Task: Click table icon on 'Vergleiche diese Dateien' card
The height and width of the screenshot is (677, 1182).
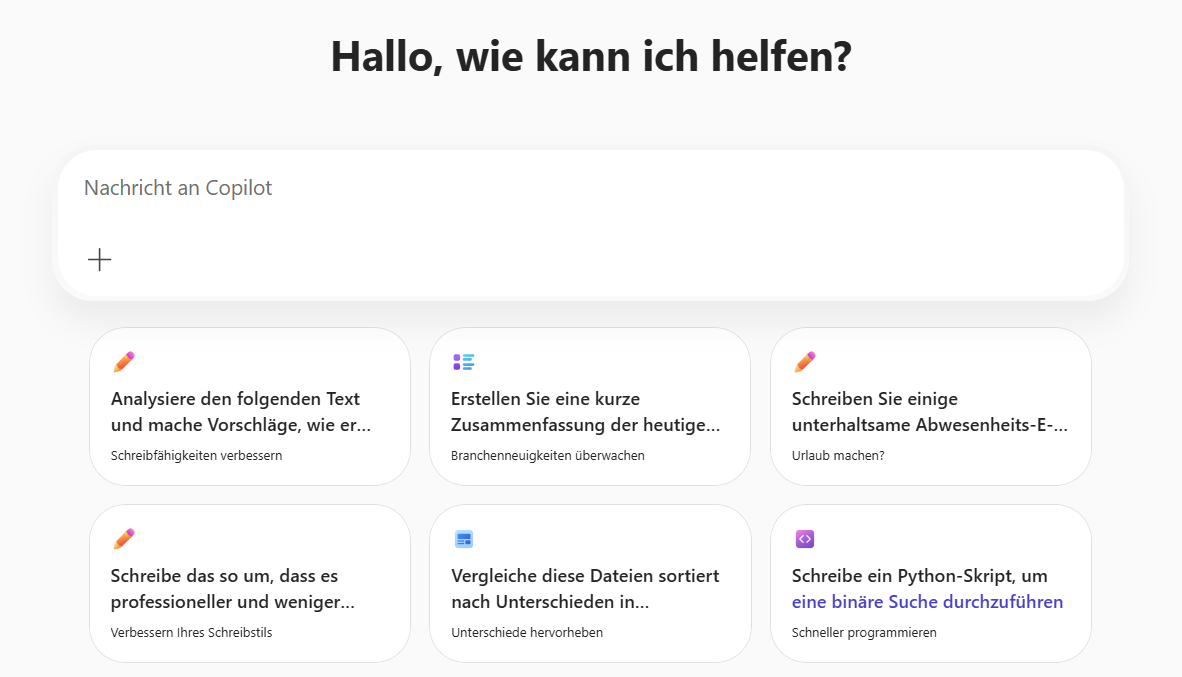Action: click(x=464, y=539)
